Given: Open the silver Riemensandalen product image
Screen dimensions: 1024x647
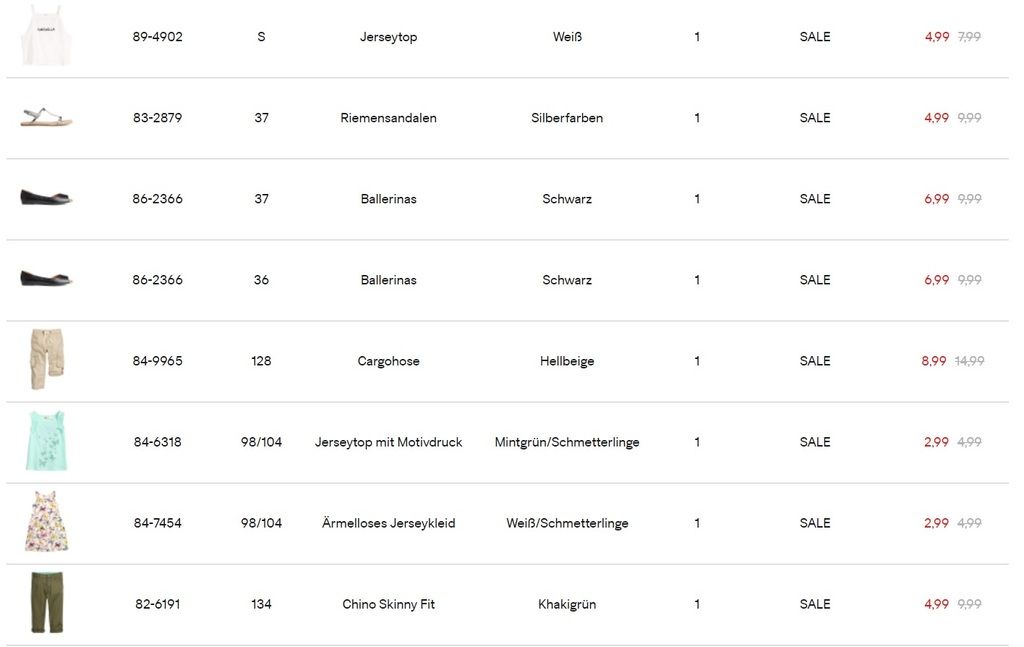Looking at the screenshot, I should (46, 118).
